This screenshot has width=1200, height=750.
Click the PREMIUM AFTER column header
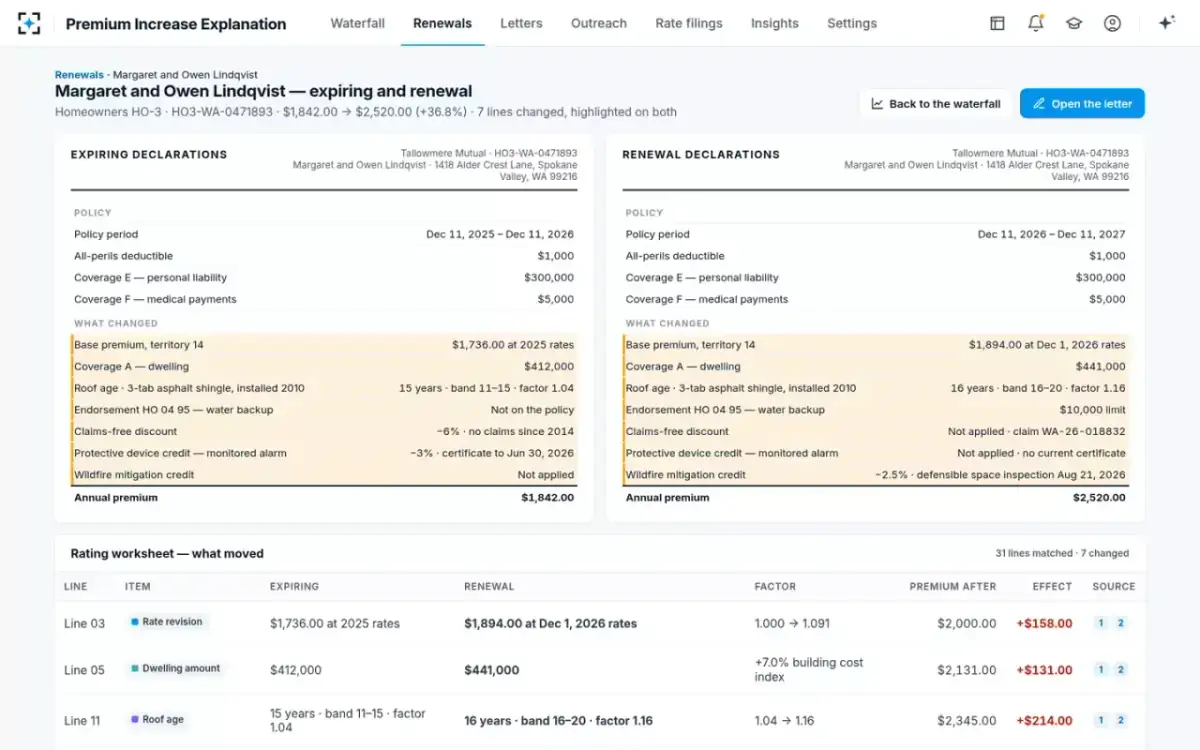point(953,587)
